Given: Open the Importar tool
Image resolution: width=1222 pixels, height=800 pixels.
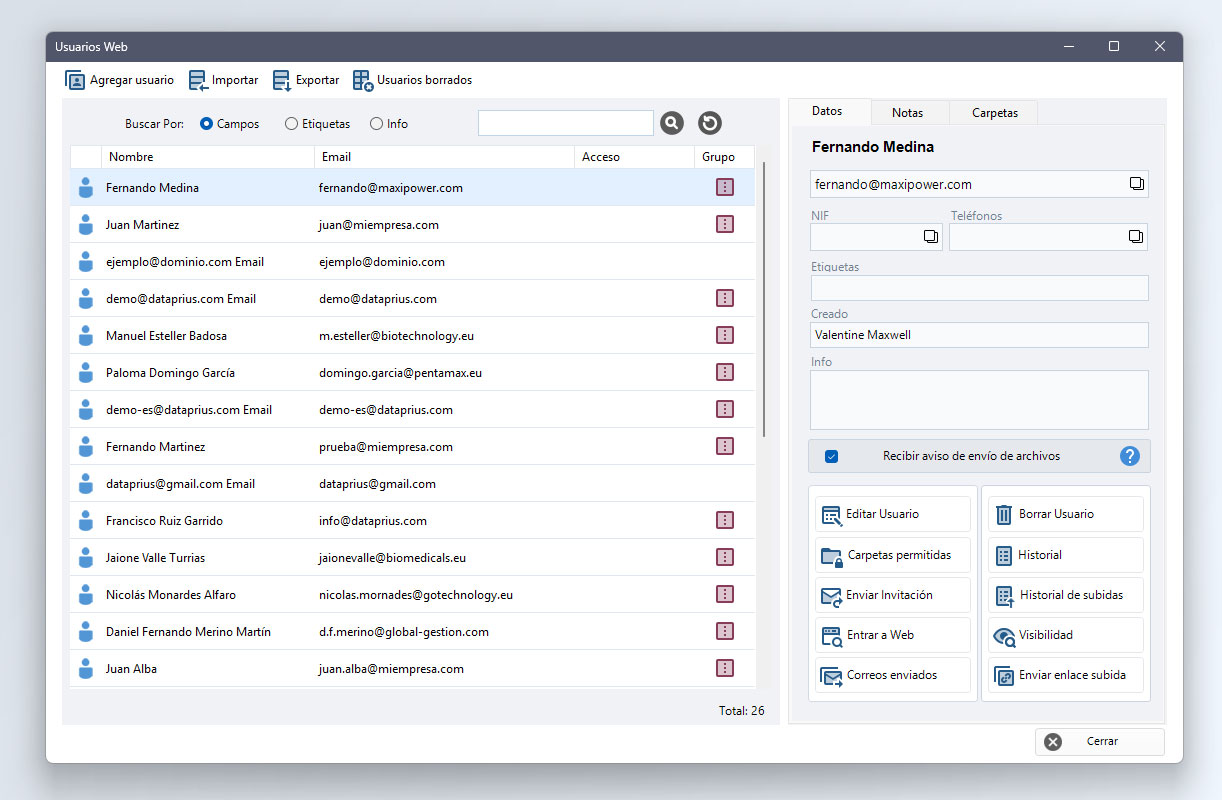Looking at the screenshot, I should pyautogui.click(x=223, y=80).
